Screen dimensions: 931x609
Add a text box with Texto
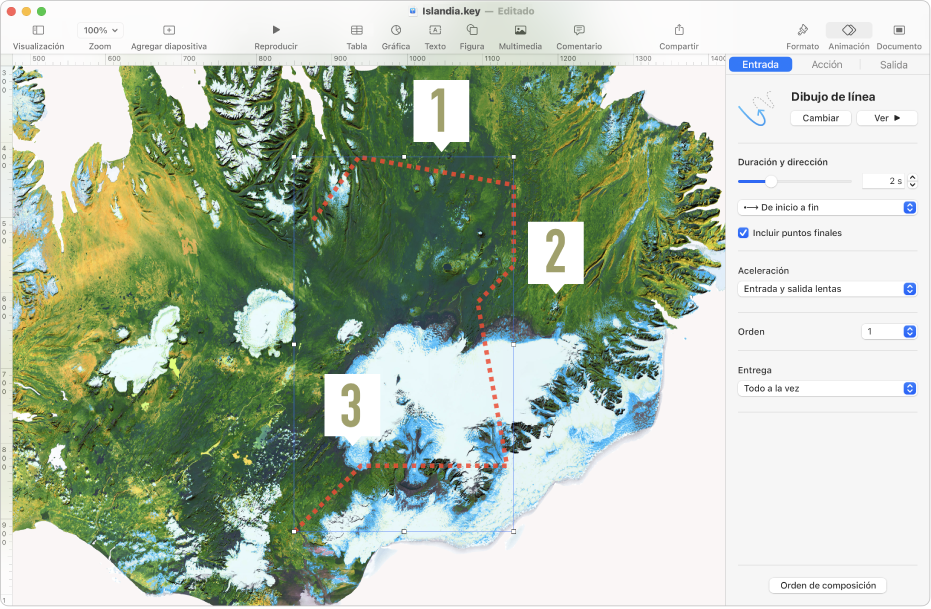coord(435,31)
